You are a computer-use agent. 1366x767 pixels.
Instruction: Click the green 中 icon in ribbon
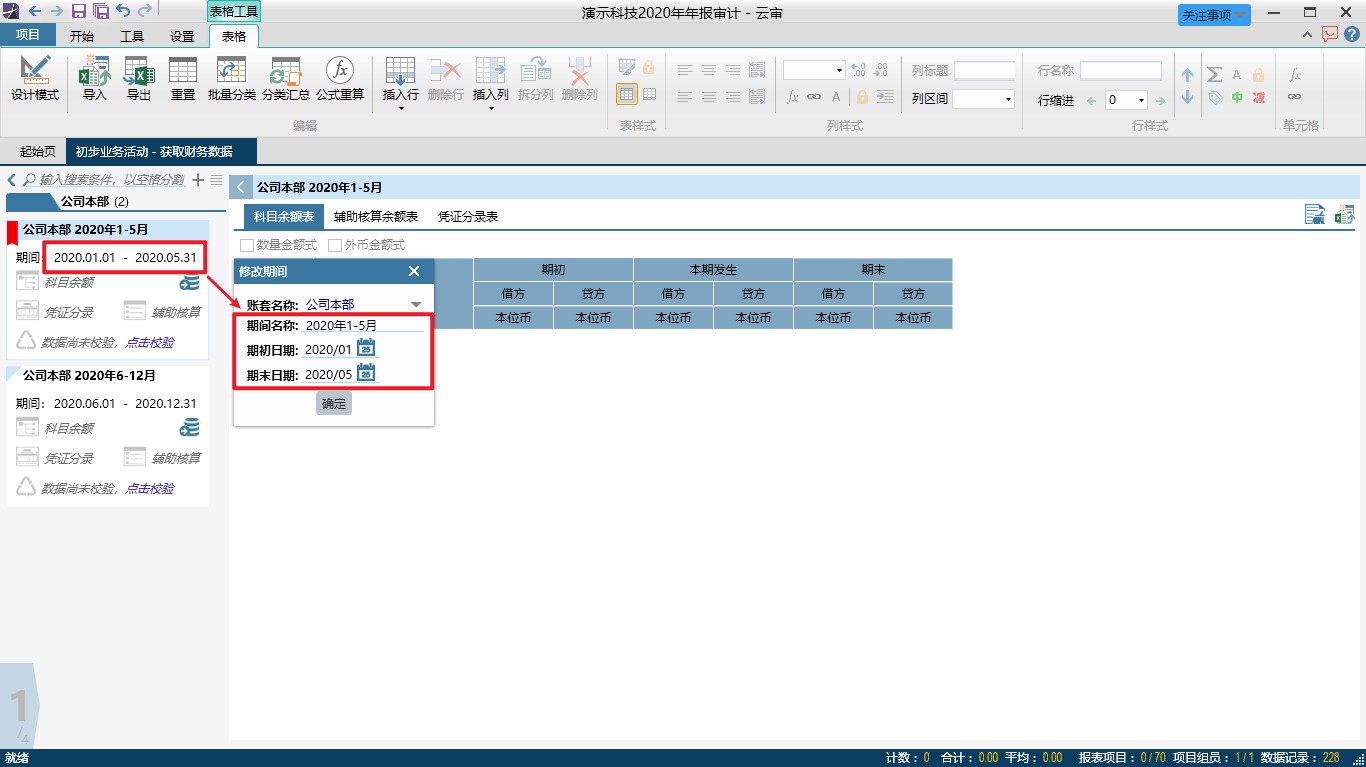[x=1237, y=97]
